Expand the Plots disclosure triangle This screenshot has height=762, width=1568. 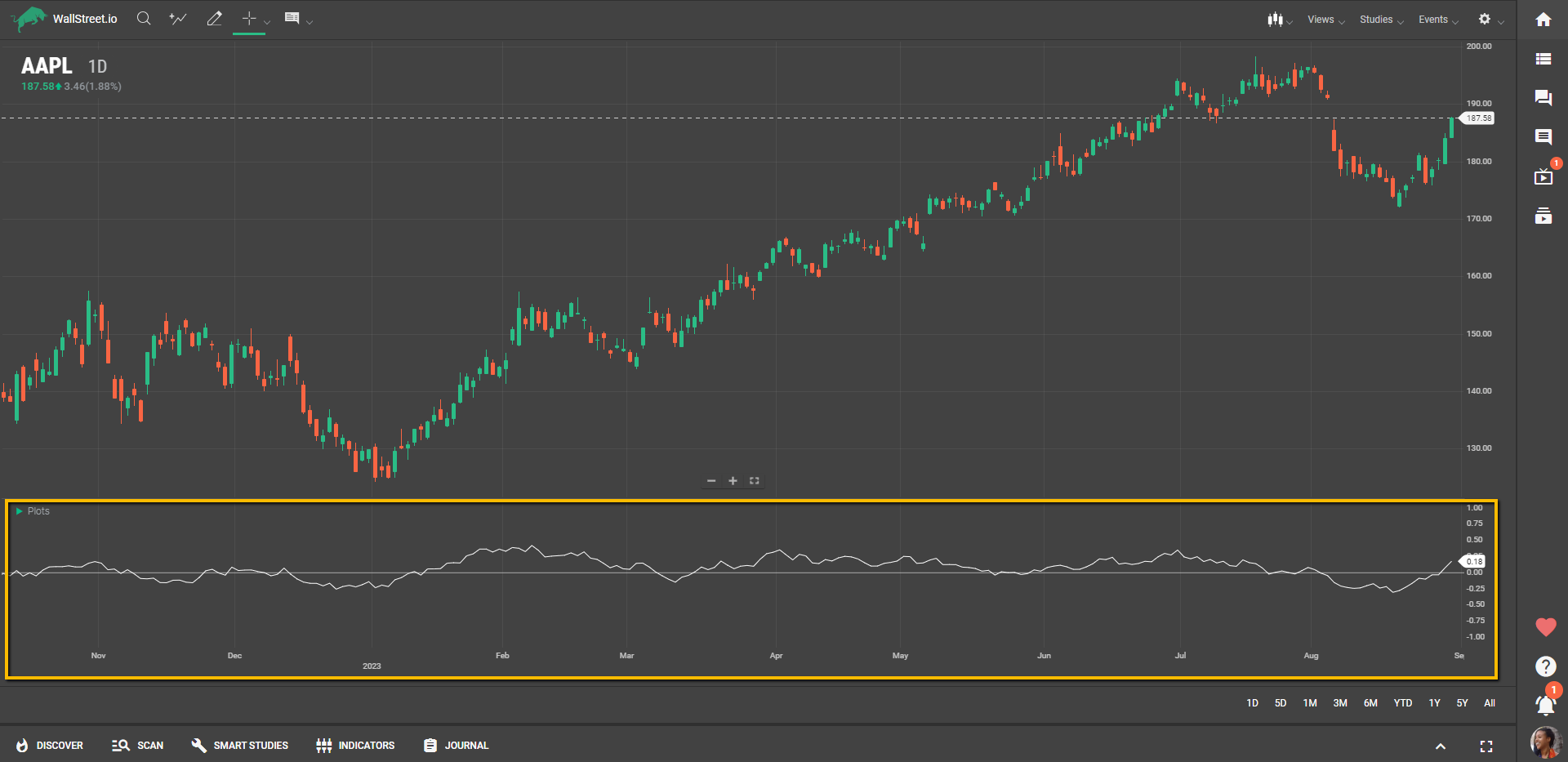click(x=20, y=511)
